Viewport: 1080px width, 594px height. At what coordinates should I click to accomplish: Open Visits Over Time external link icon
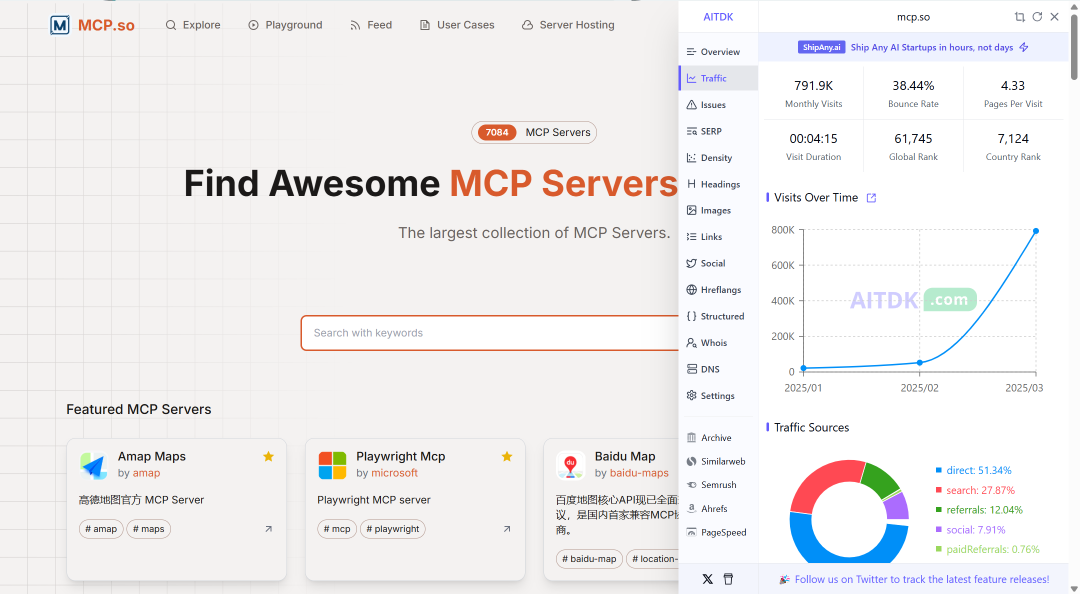coord(871,198)
